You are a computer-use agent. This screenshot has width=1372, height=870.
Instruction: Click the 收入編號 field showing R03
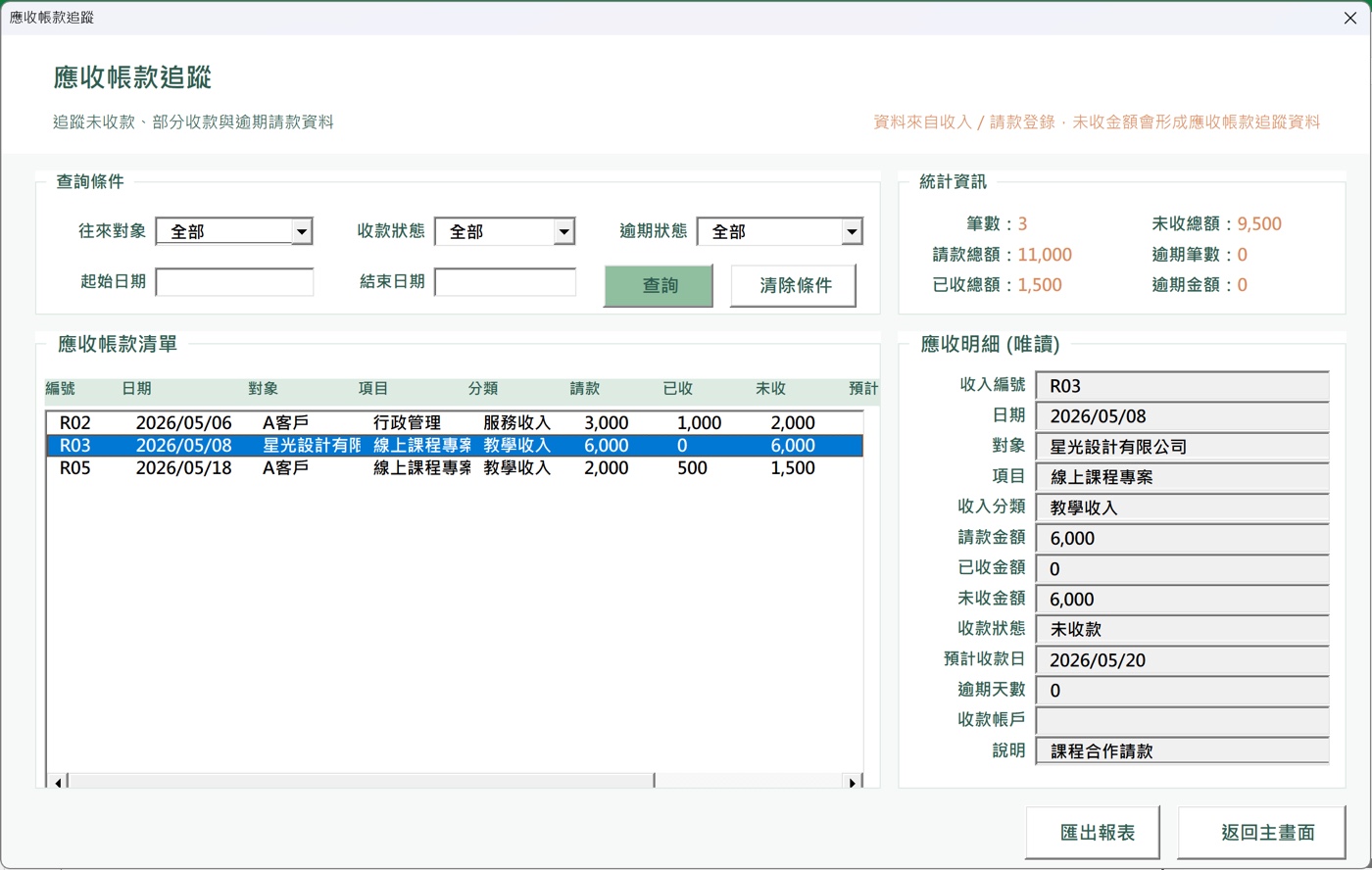pos(1182,386)
